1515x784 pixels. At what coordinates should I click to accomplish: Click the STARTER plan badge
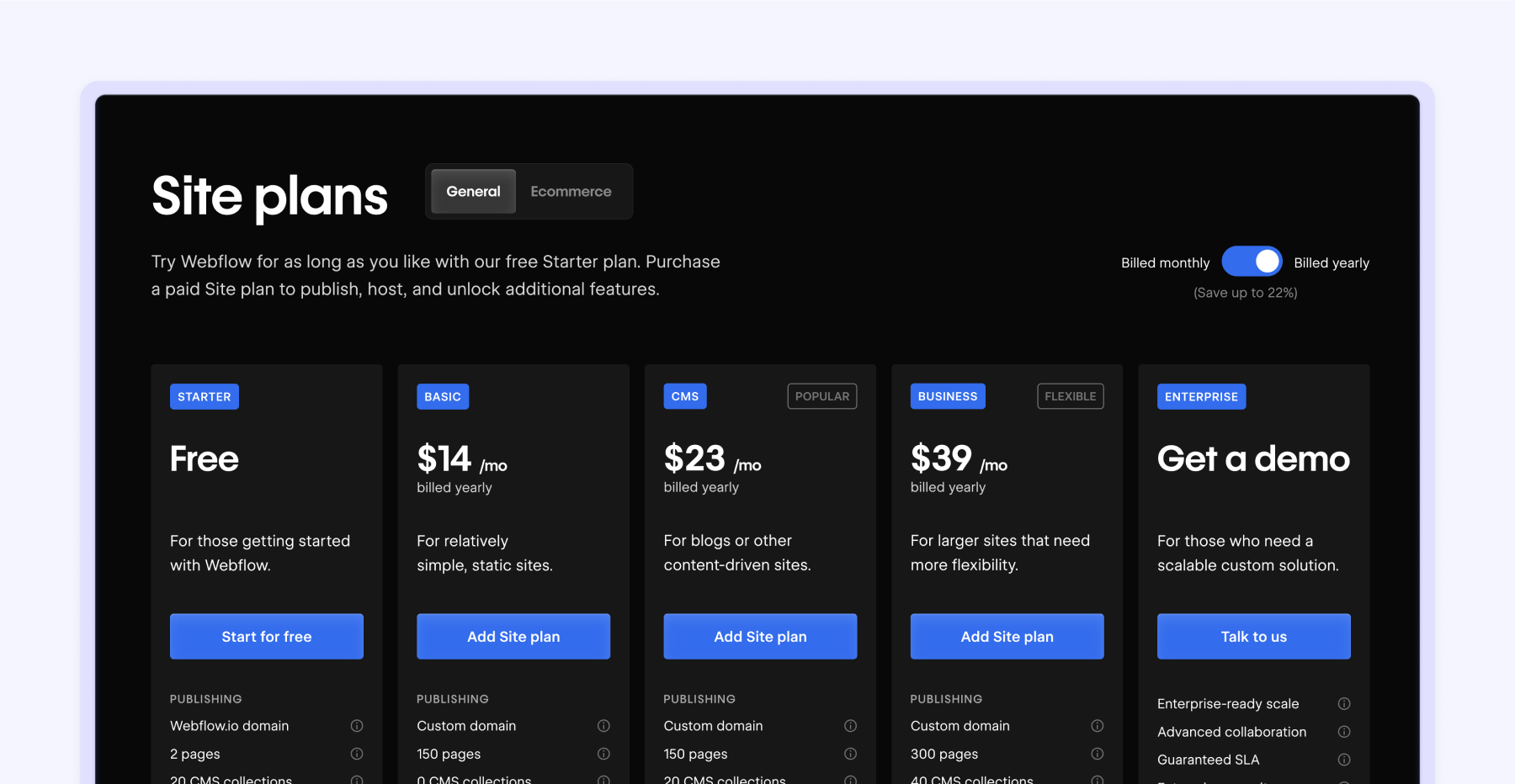pyautogui.click(x=205, y=397)
